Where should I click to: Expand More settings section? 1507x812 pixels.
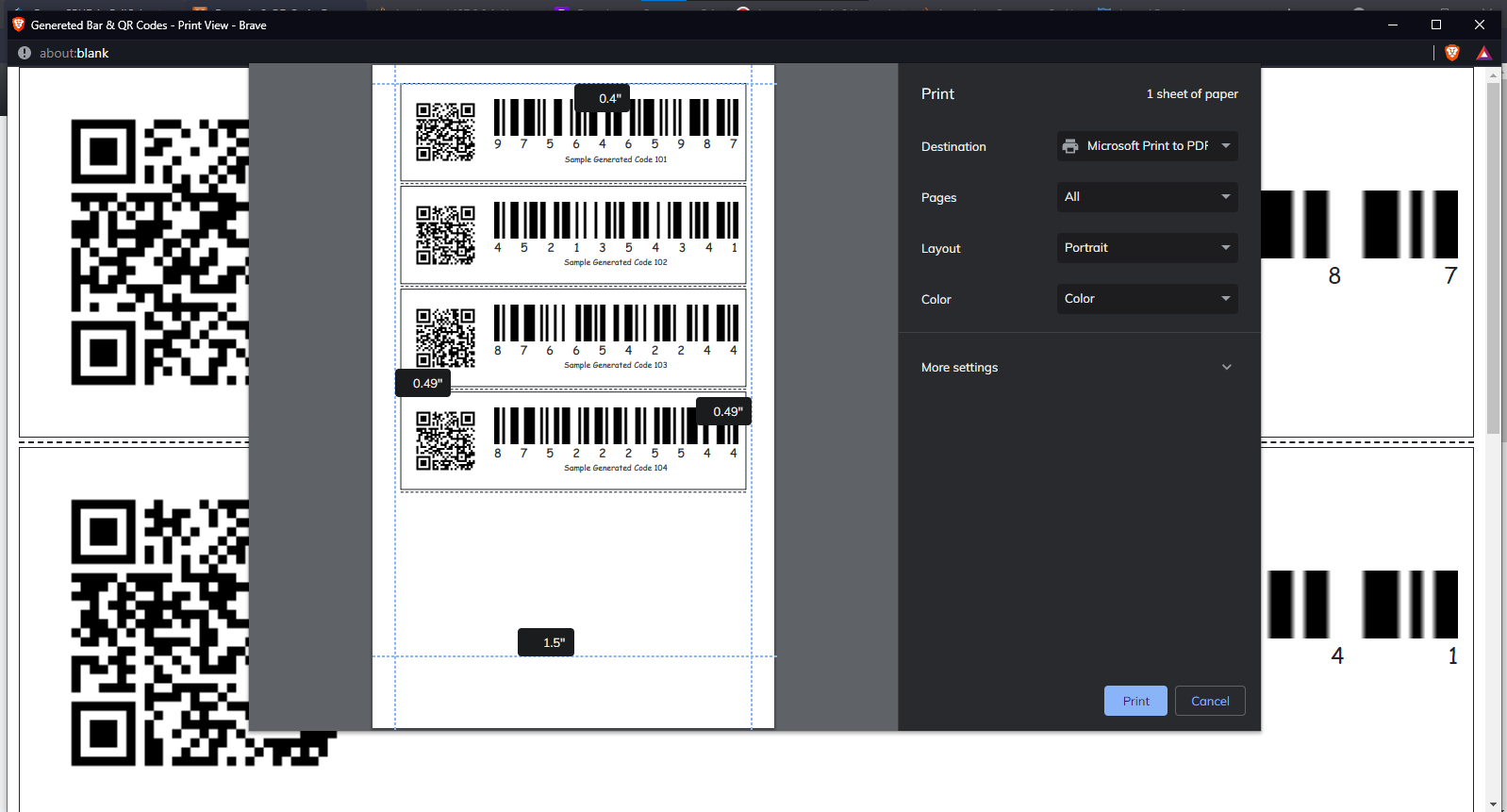click(x=1079, y=367)
